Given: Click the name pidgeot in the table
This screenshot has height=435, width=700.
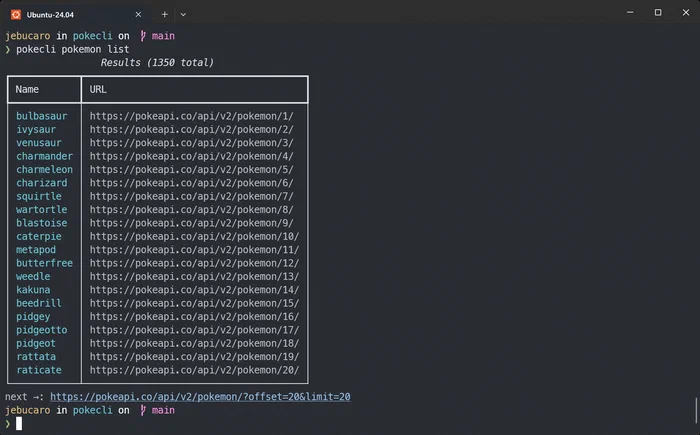Looking at the screenshot, I should (x=36, y=343).
